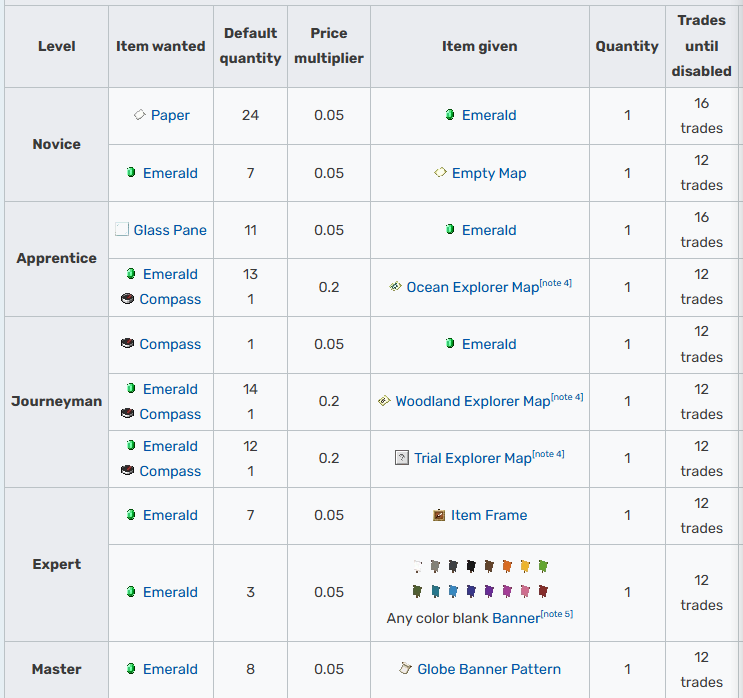
Task: Click the Ocean Explorer Map icon
Action: point(395,287)
